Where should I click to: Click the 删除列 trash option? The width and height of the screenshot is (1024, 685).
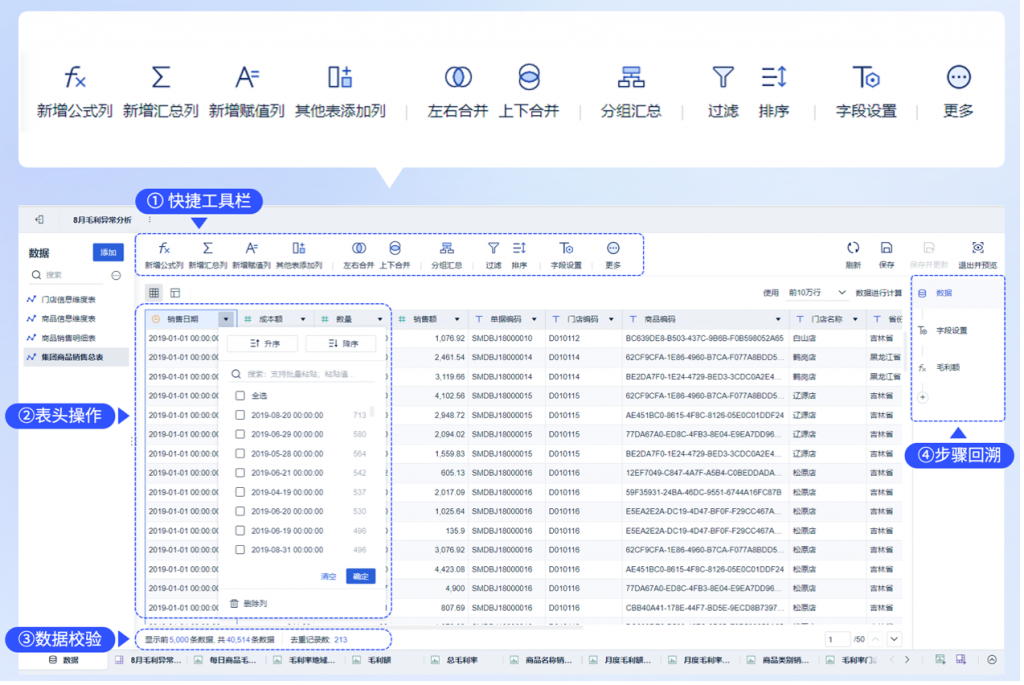click(249, 605)
